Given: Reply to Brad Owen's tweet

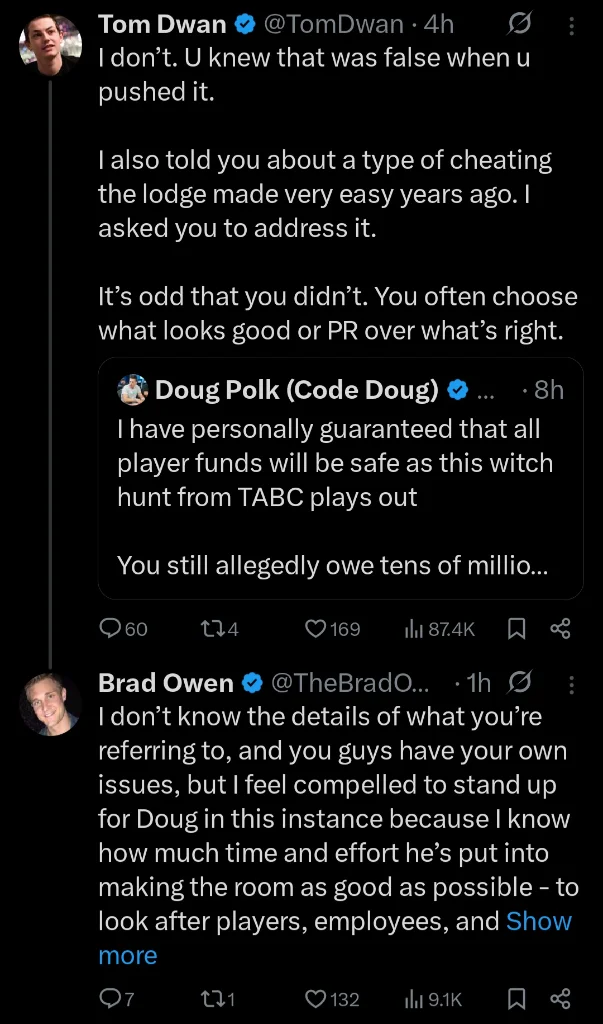Looking at the screenshot, I should coord(116,999).
